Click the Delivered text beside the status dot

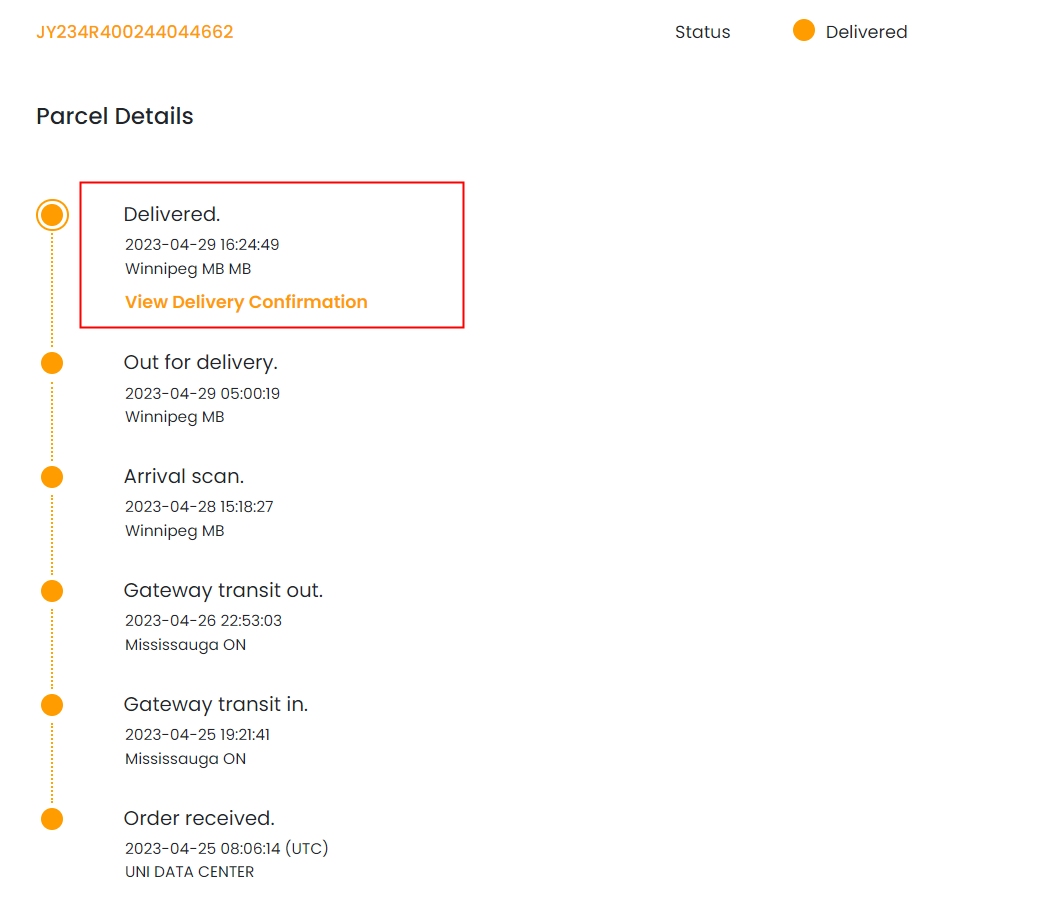866,32
